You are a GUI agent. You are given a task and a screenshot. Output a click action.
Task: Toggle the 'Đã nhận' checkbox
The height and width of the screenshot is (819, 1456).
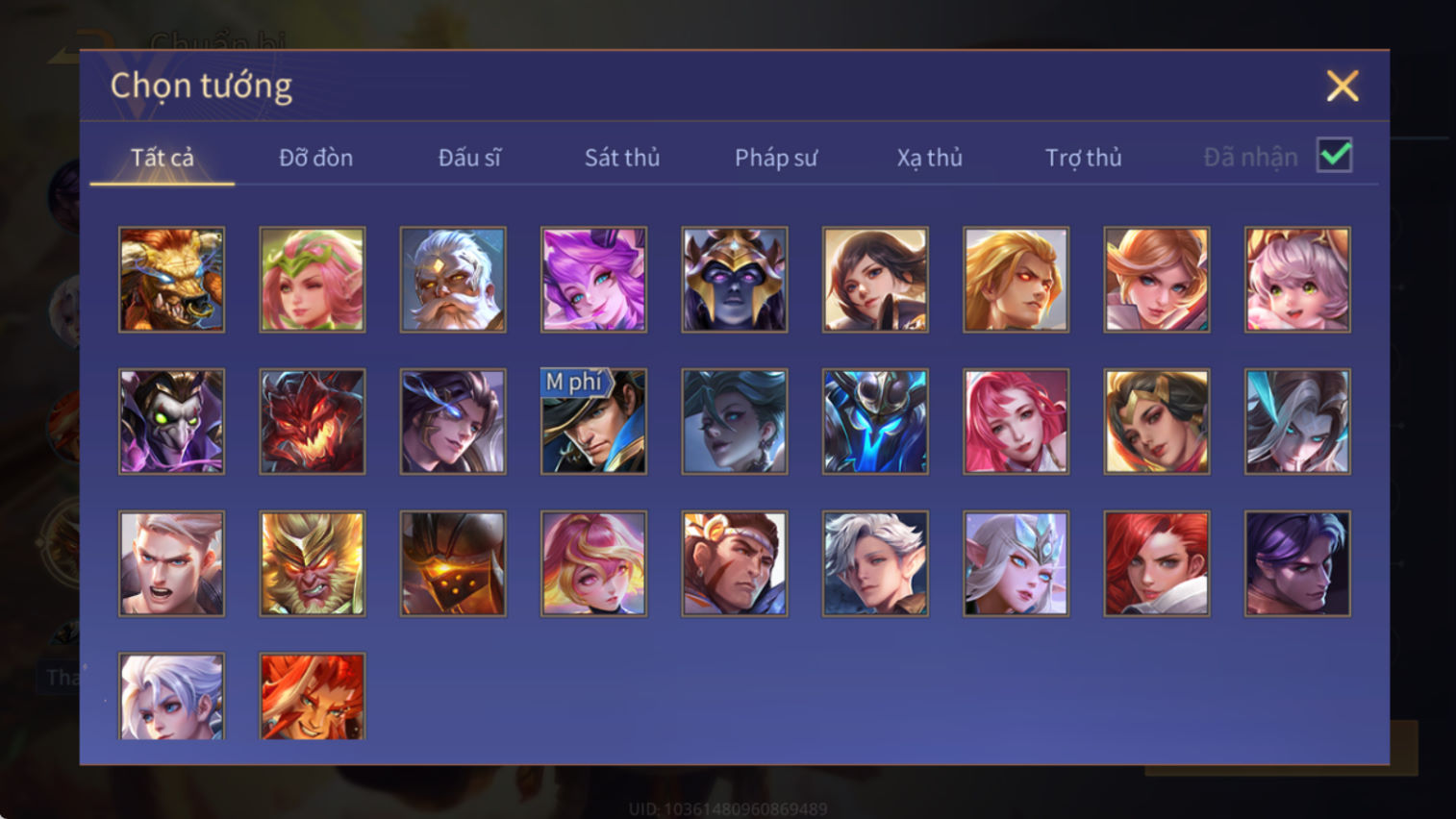1335,156
